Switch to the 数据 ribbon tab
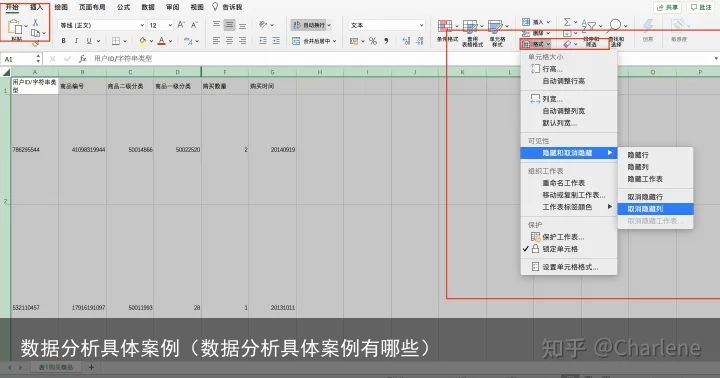 (148, 7)
